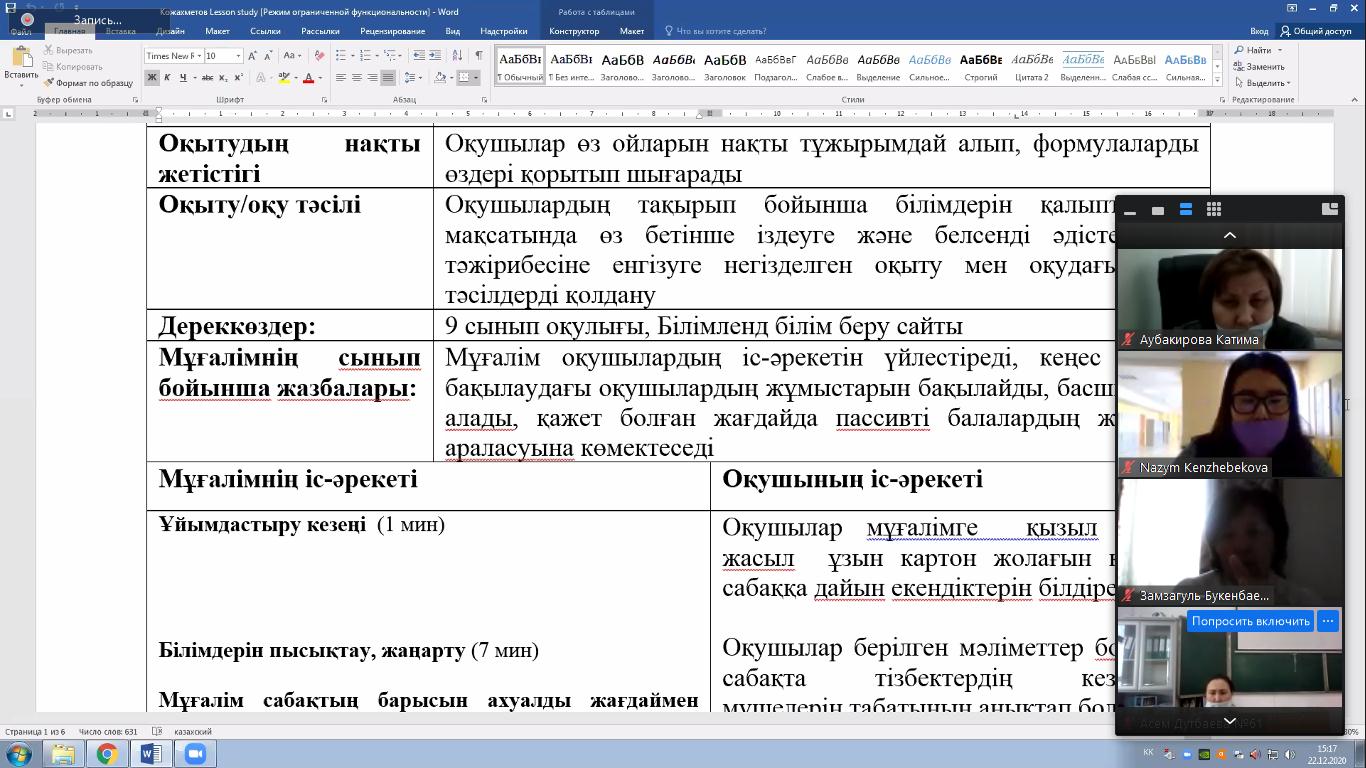Screen dimensions: 1366x768
Task: Show or hide paragraph marks (¶)
Action: point(479,56)
